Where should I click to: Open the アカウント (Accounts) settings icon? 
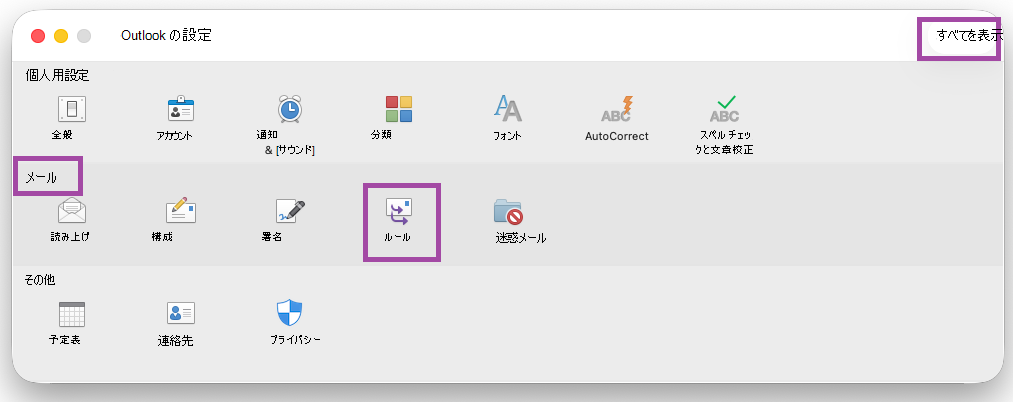coord(182,109)
